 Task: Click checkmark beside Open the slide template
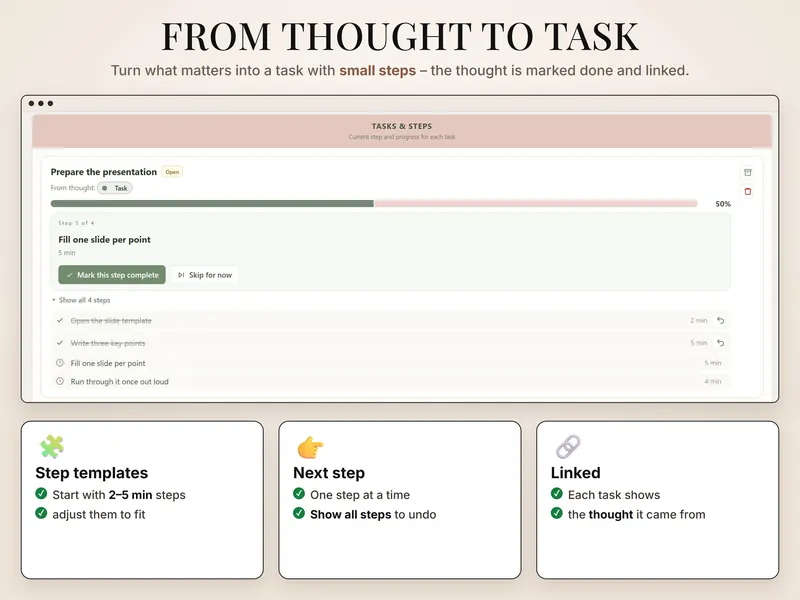coord(60,320)
